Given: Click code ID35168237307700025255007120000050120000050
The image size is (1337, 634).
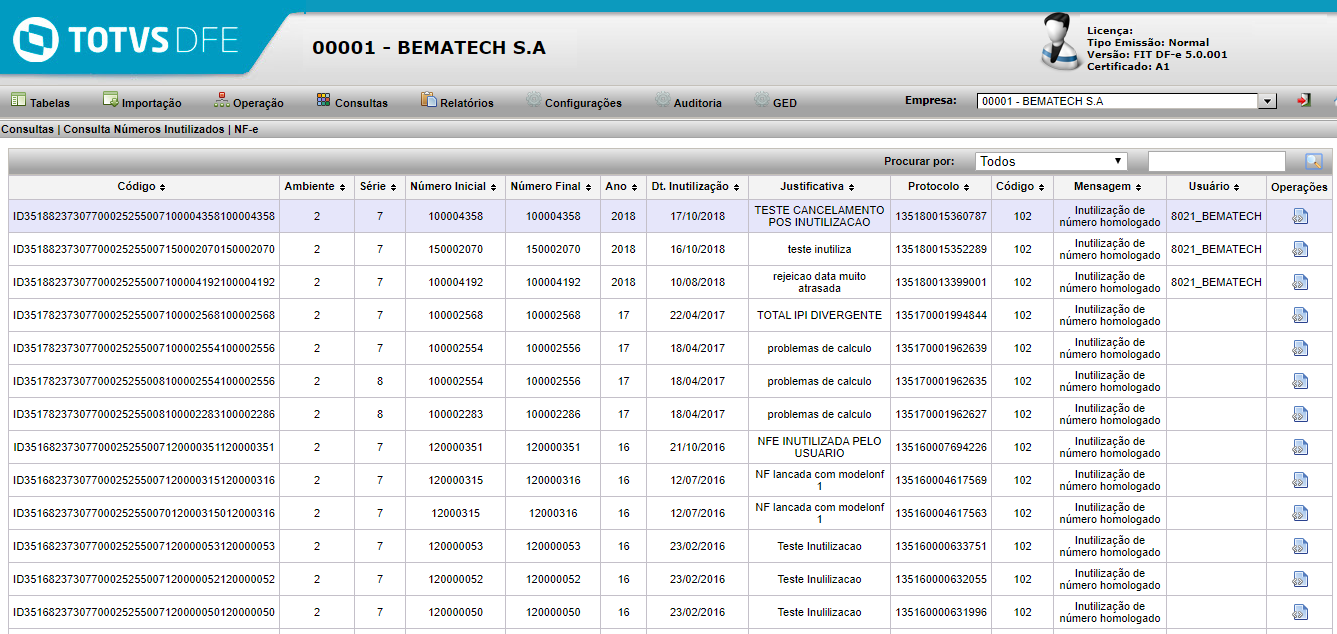Looking at the screenshot, I should 144,612.
